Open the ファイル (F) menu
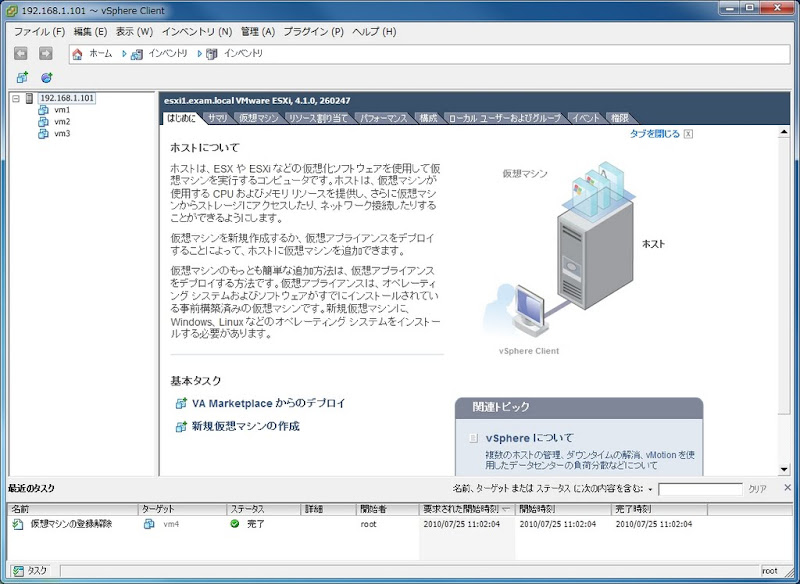 coord(39,32)
